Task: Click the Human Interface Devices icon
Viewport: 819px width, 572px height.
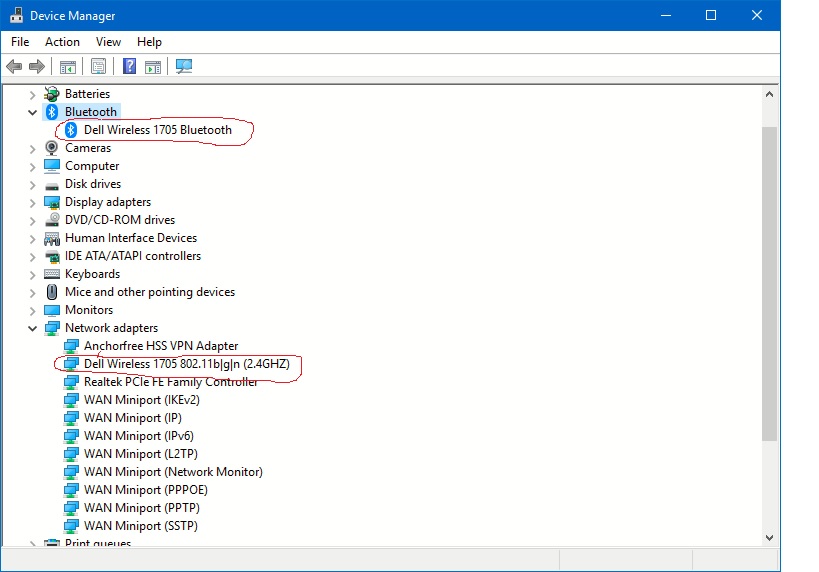Action: click(x=52, y=238)
